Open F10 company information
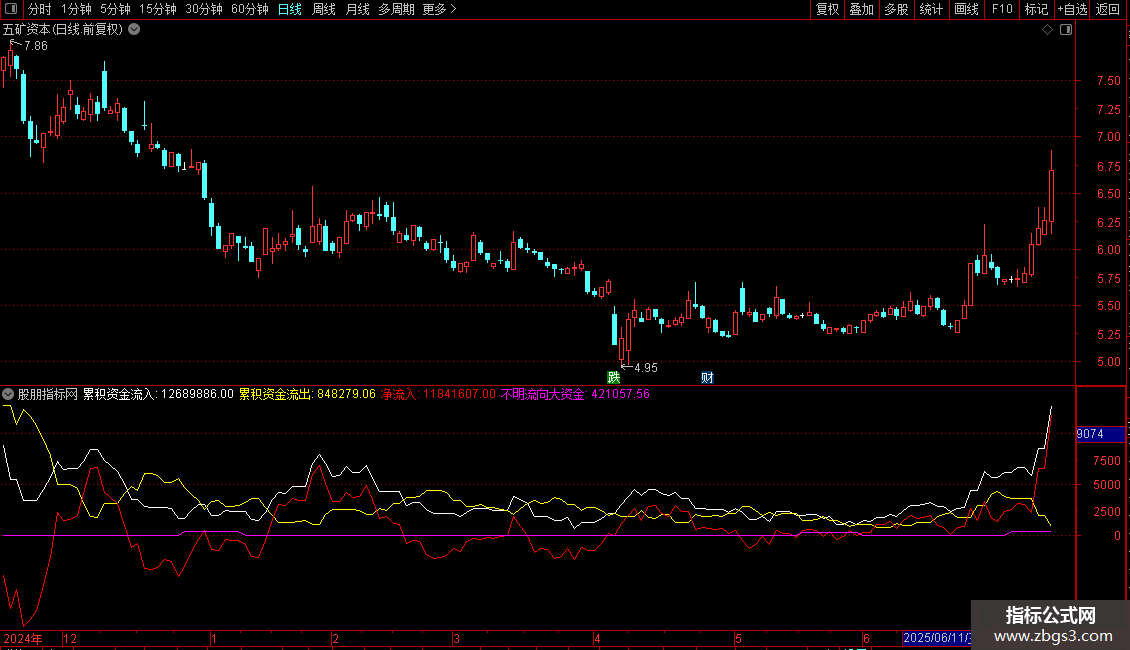 (1002, 9)
